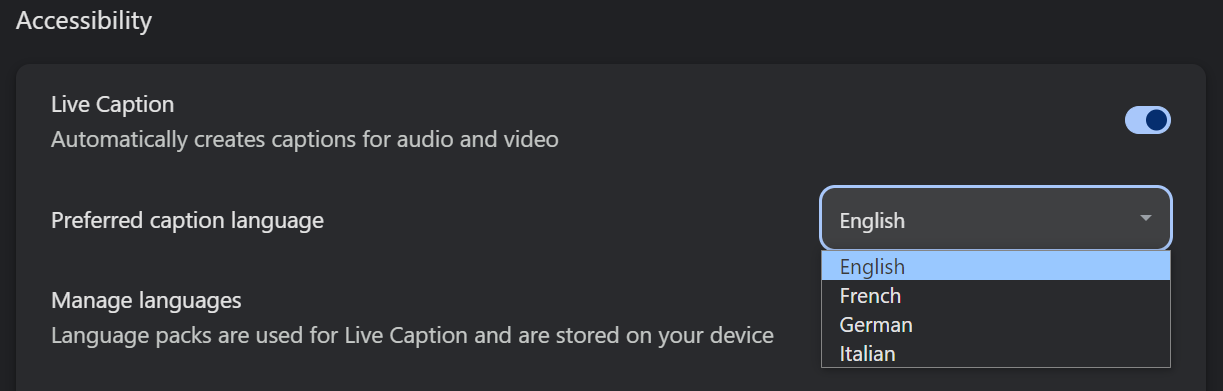Click the 'Language packs are used' description text
Screen dimensions: 1223x391
pos(412,335)
